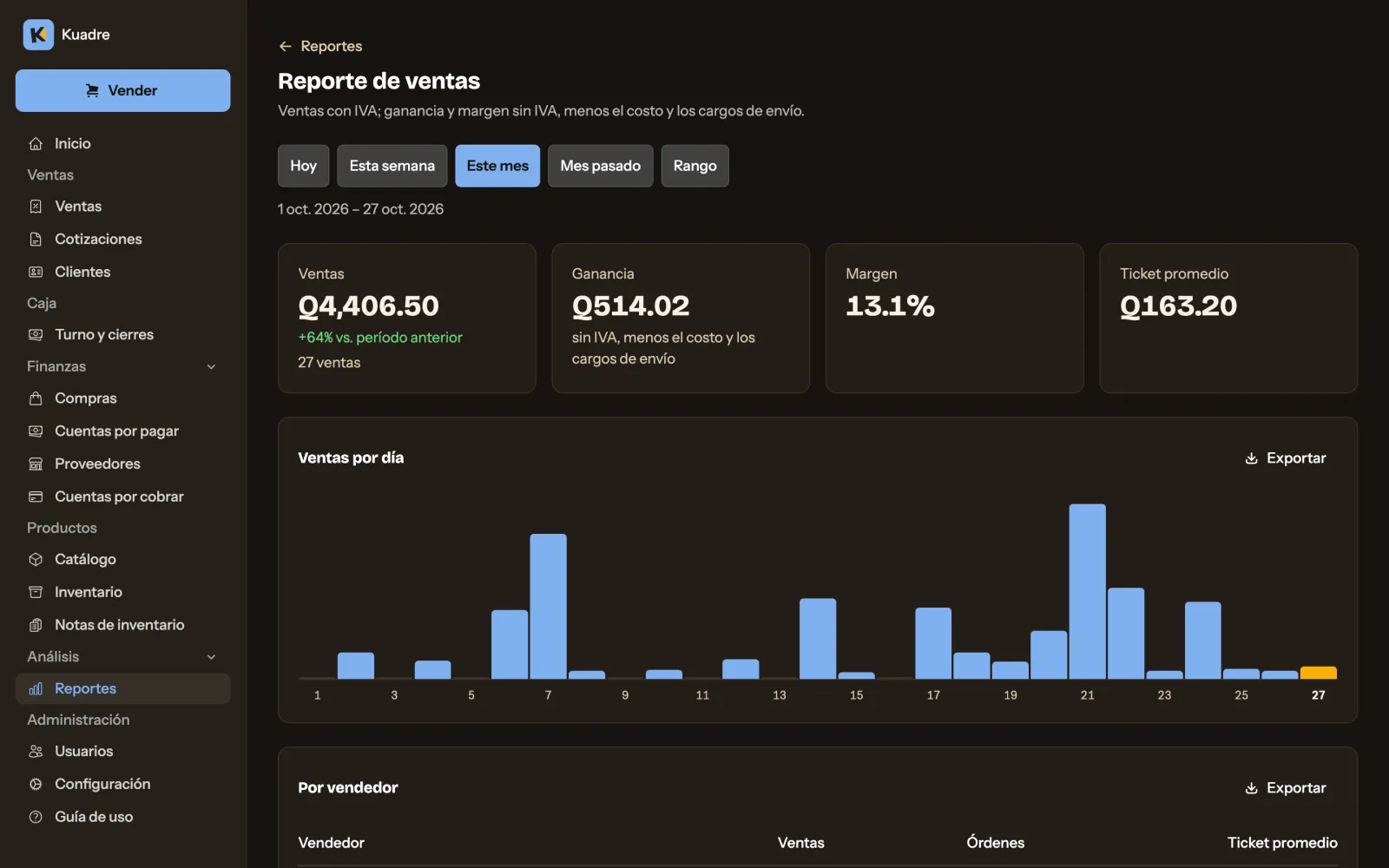Click the Q4,406.50 sales total

(x=369, y=306)
